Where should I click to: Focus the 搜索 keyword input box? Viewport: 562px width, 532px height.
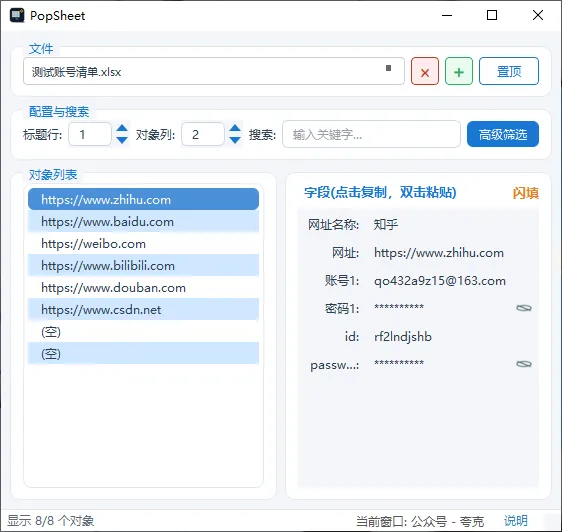pyautogui.click(x=371, y=134)
